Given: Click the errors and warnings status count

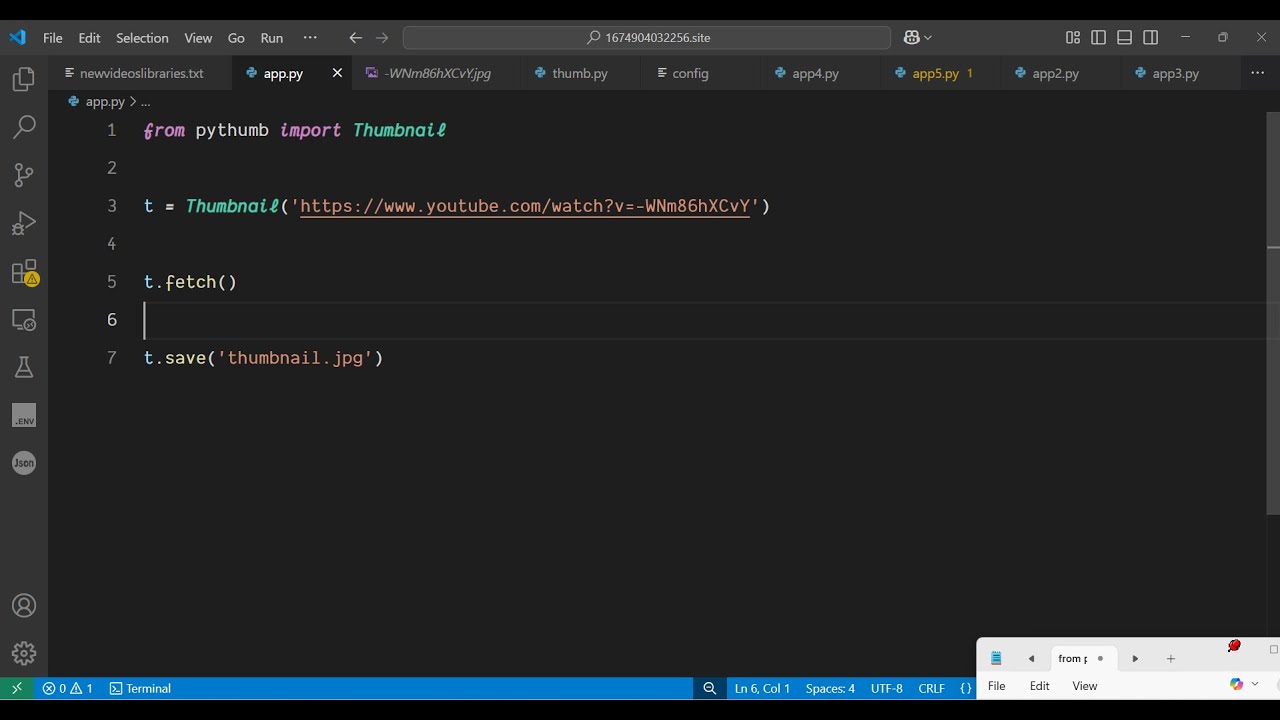Looking at the screenshot, I should click(68, 688).
